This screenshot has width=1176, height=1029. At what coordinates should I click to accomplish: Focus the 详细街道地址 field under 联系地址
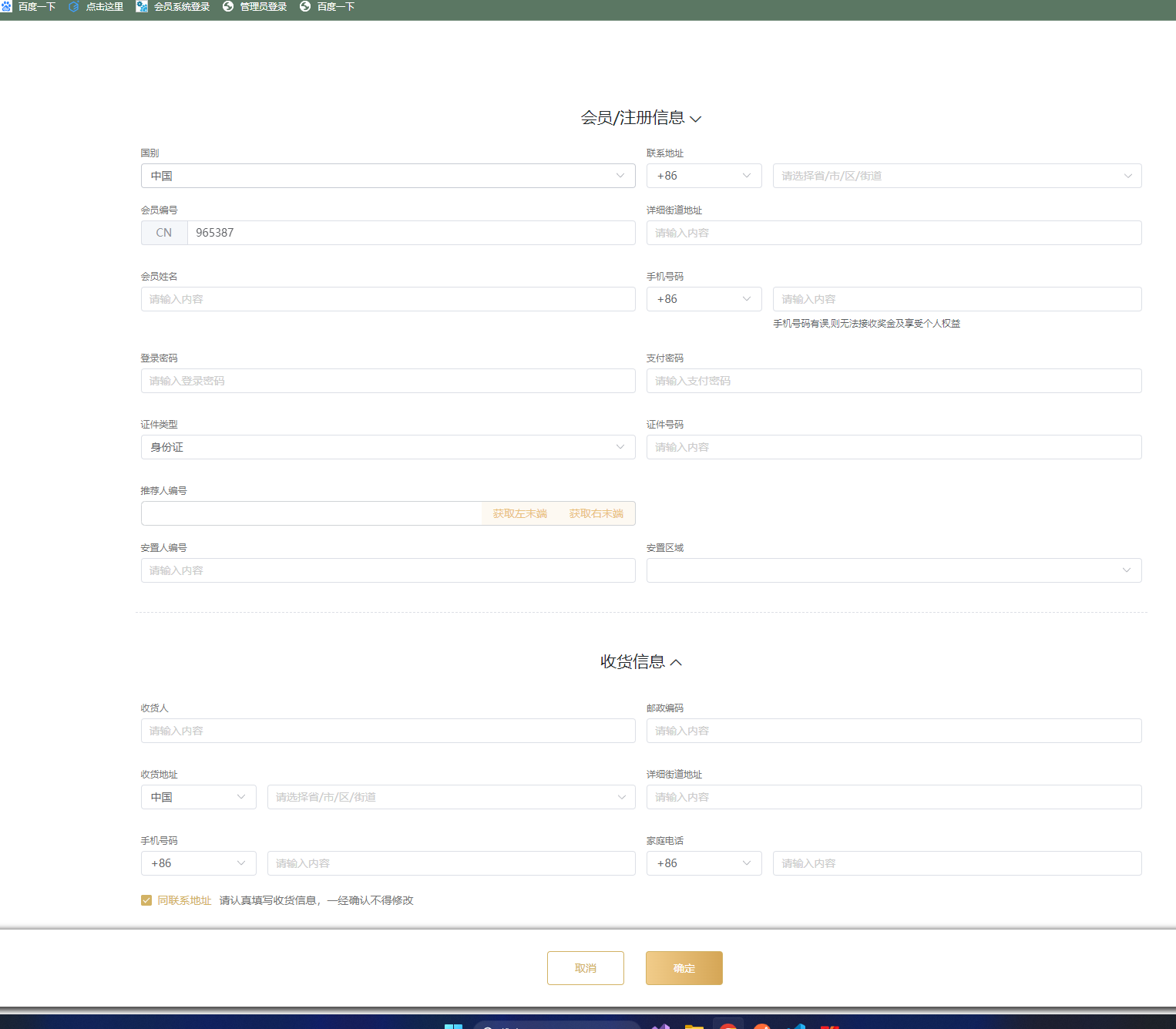(894, 233)
